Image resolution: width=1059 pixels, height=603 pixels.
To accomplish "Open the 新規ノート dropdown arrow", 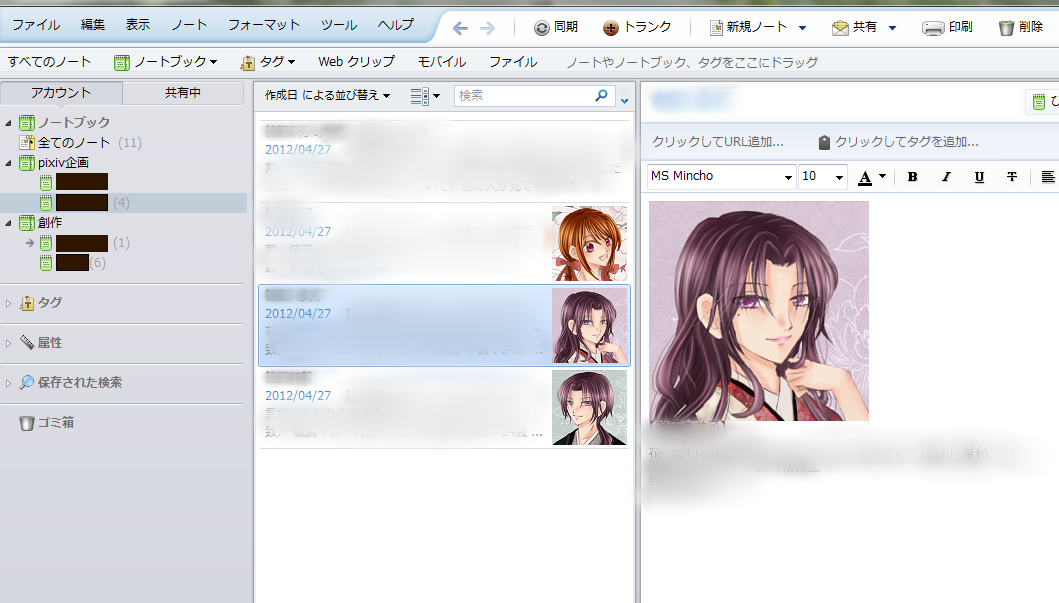I will pos(802,28).
